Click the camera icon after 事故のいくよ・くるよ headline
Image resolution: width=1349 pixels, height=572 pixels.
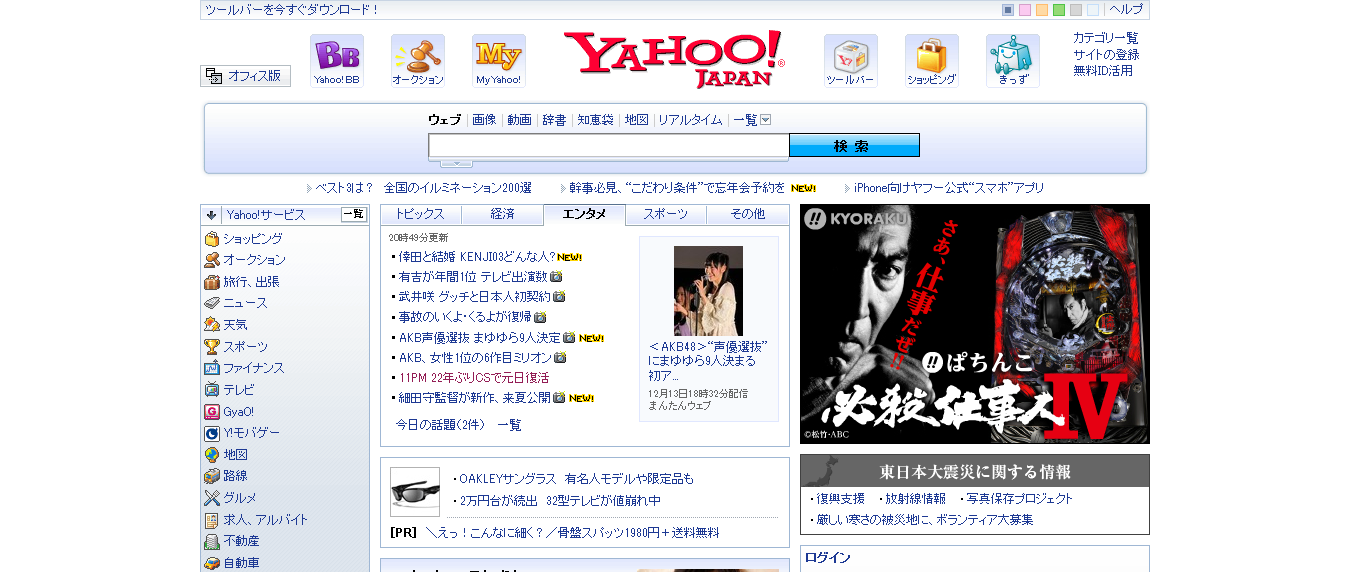(540, 317)
